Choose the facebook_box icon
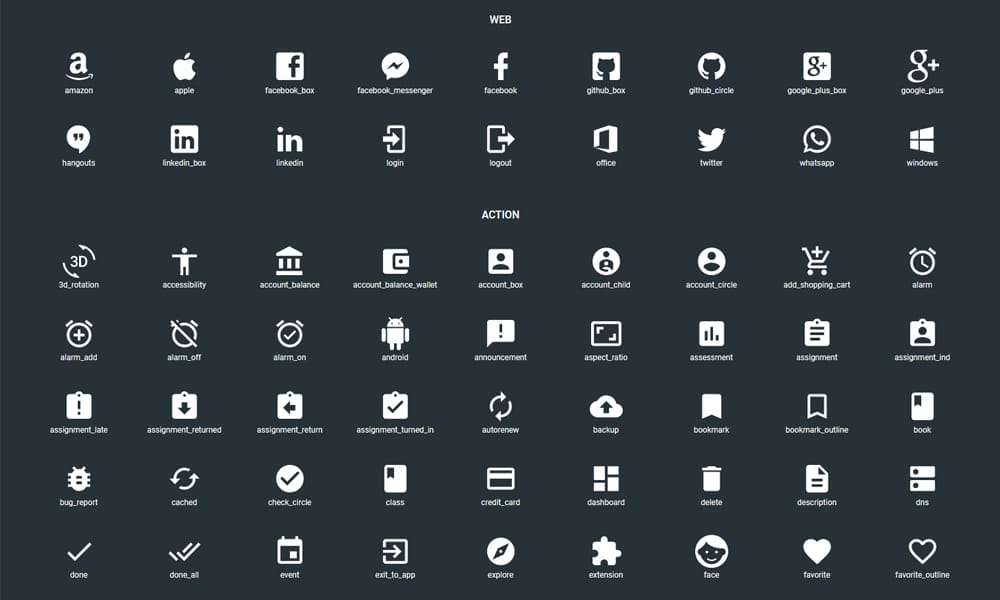The image size is (1000, 600). pos(290,66)
